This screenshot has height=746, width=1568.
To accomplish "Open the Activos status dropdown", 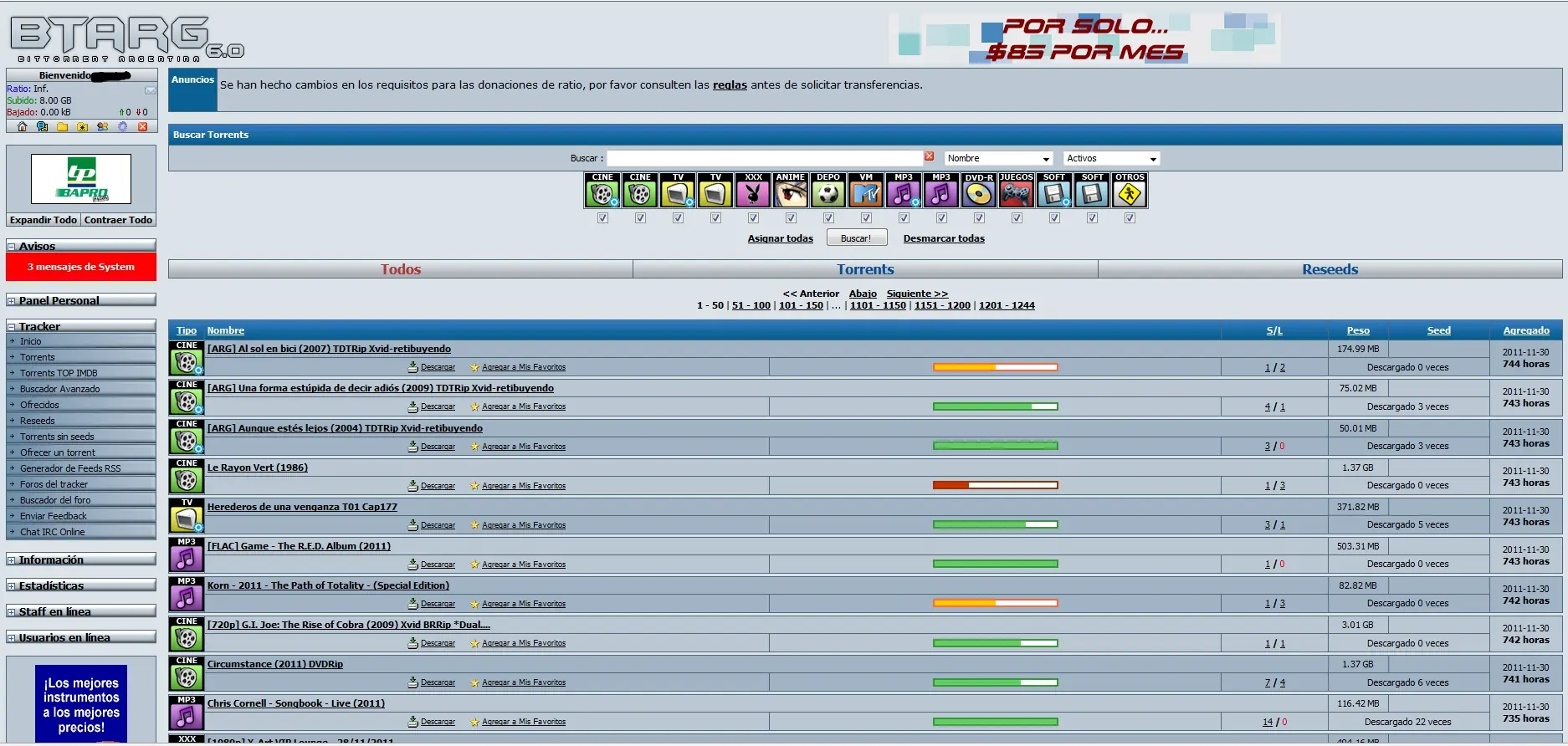I will click(x=1111, y=158).
